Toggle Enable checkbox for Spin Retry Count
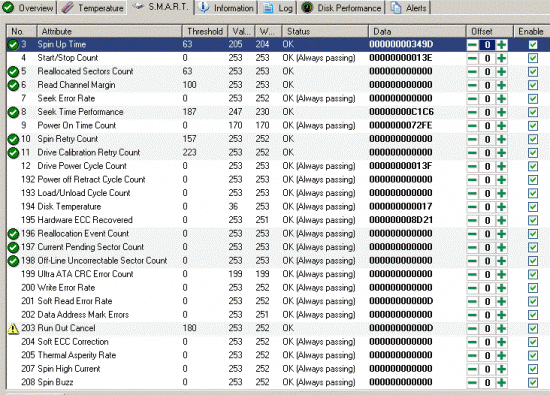Viewport: 550px width, 395px height. 533,139
